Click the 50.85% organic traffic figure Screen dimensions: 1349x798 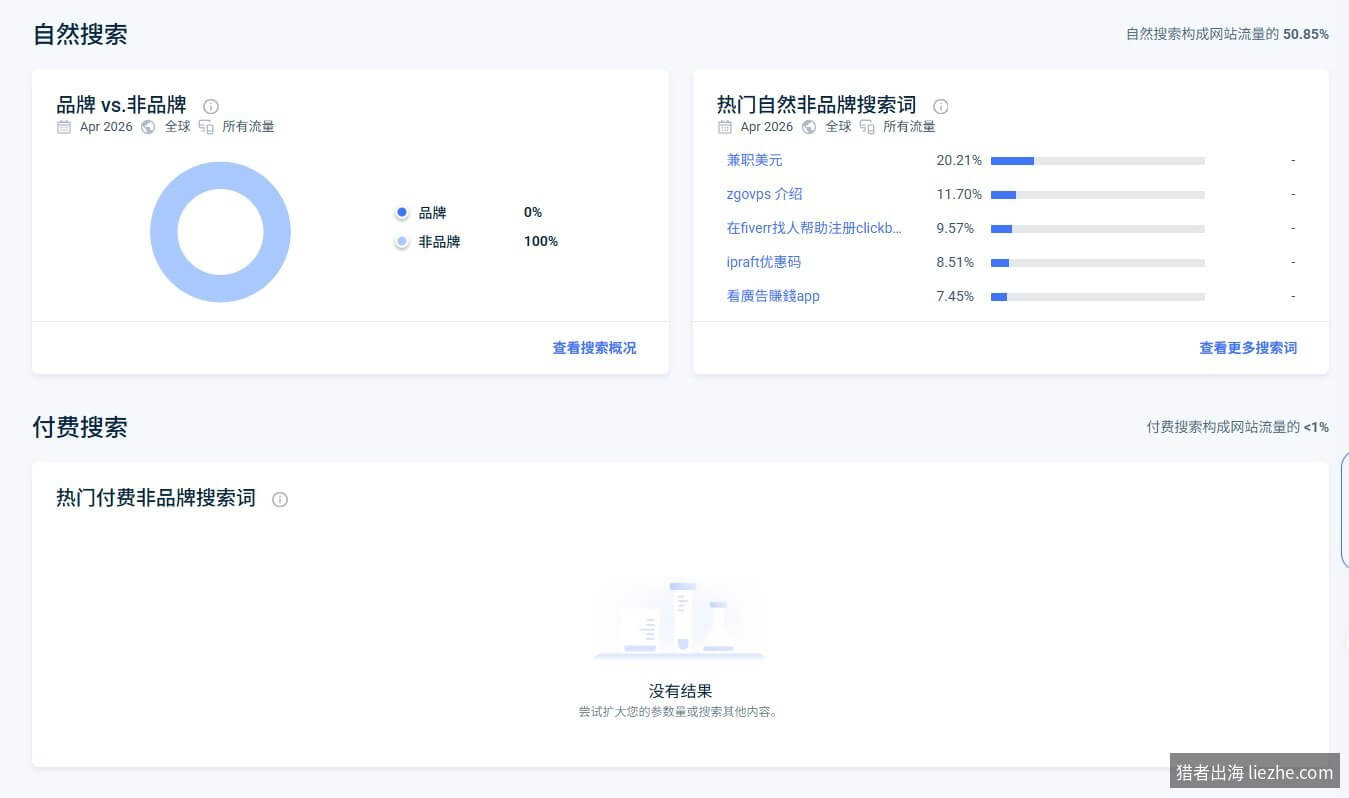click(x=1306, y=34)
